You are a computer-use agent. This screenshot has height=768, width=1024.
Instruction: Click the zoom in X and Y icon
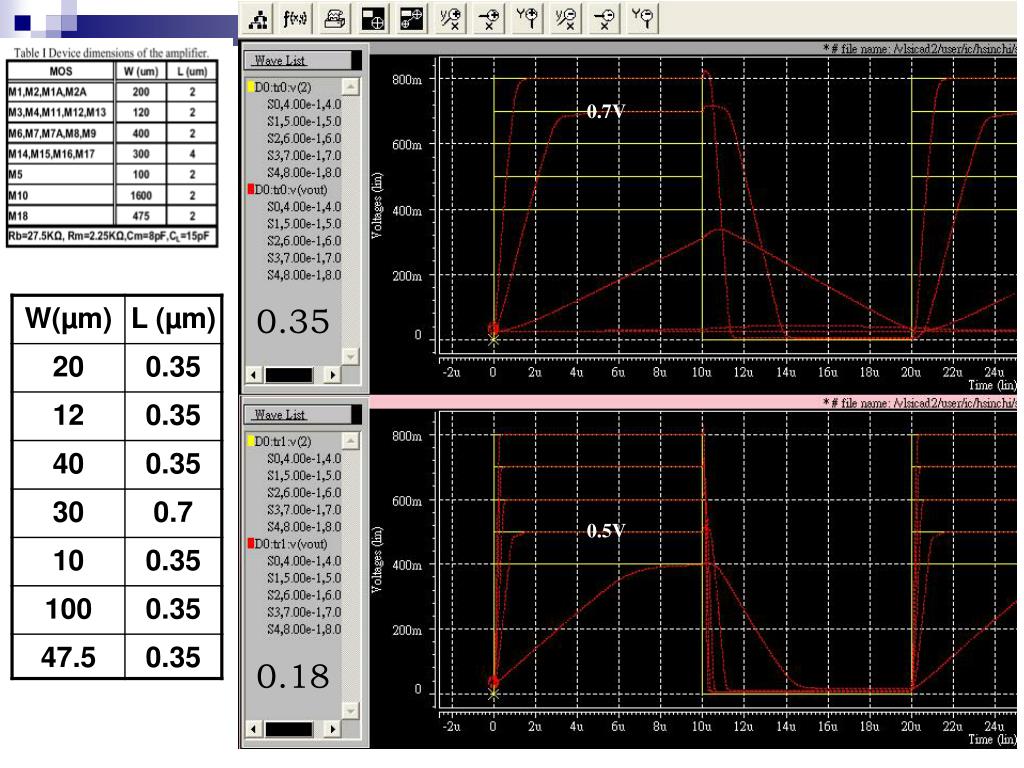[450, 19]
